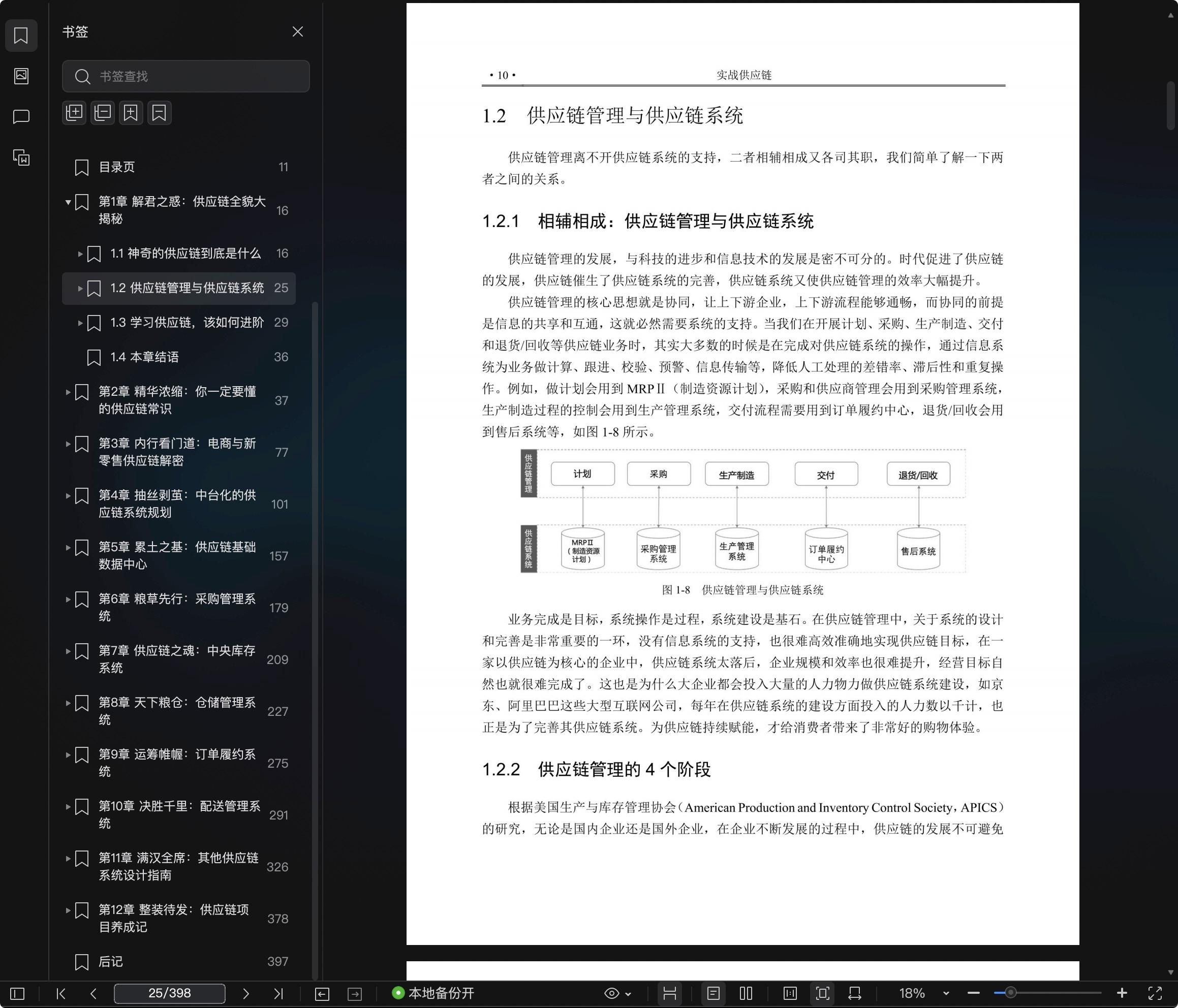Expand 1.2 供应链管理与供应链系统 bookmark
This screenshot has height=1008, width=1178.
[80, 288]
